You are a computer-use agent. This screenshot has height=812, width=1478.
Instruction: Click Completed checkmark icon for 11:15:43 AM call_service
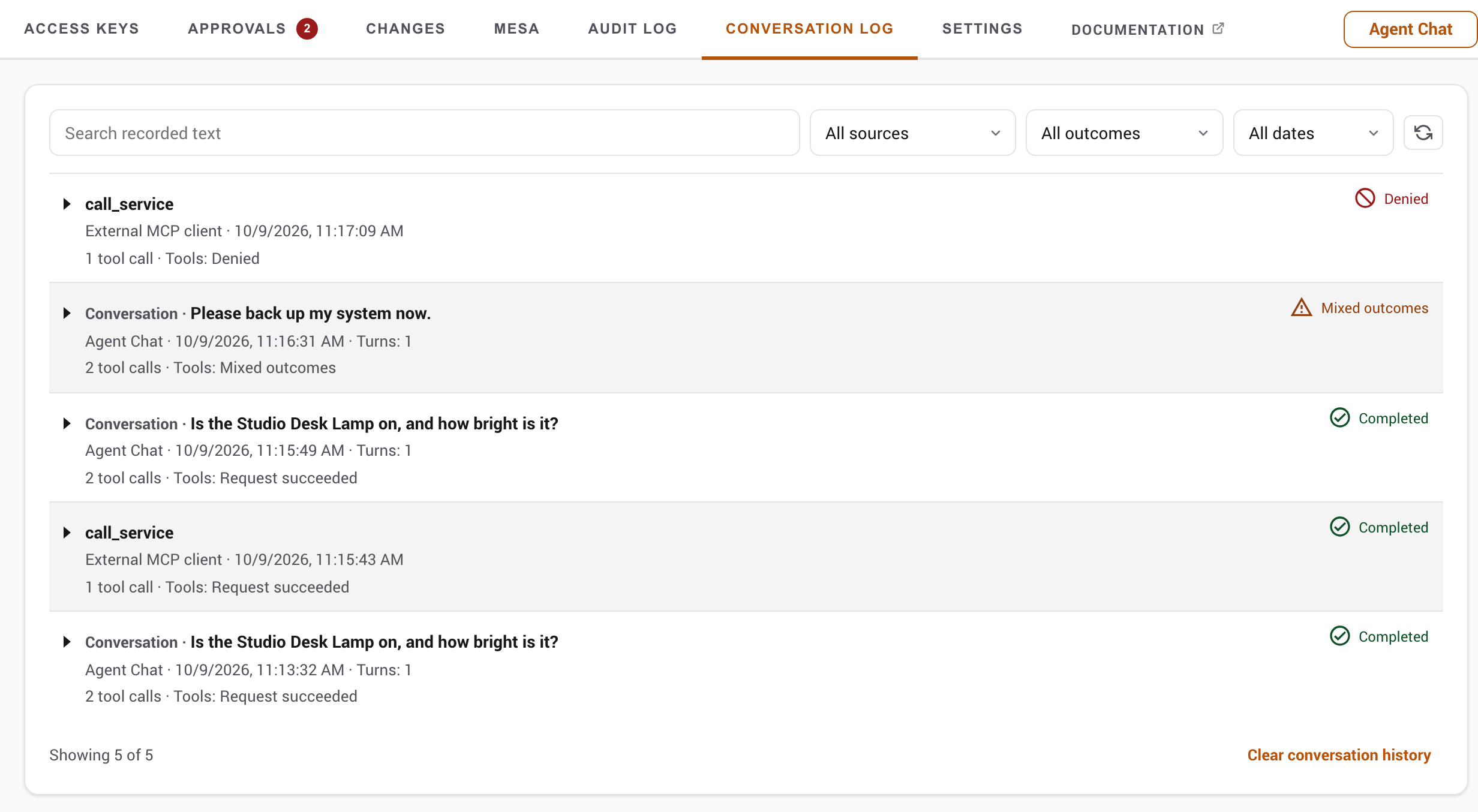[x=1339, y=527]
